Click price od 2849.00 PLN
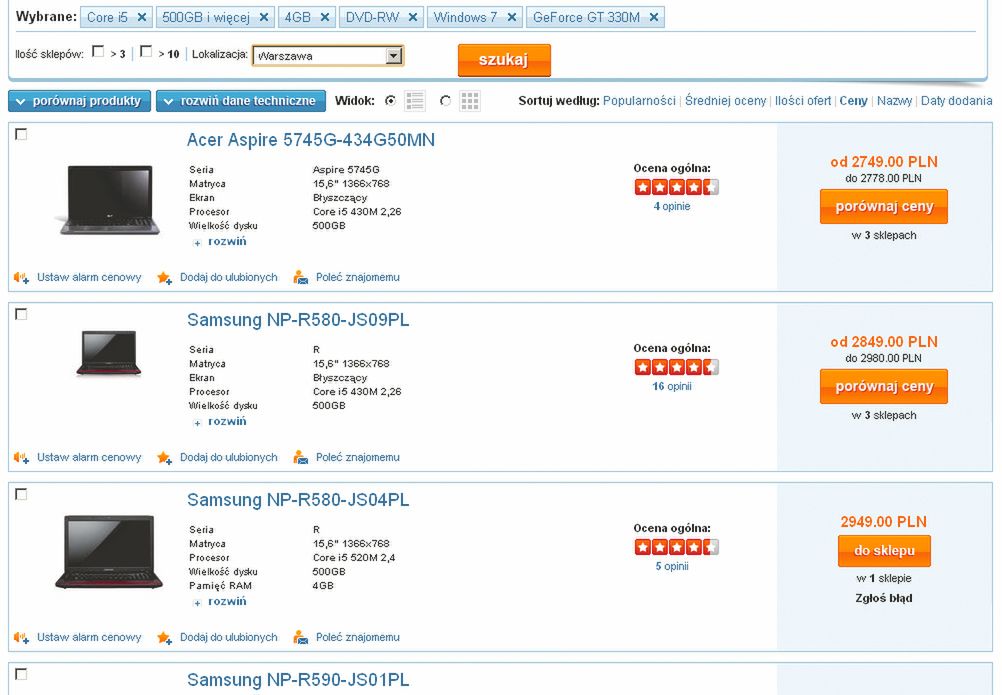1002x695 pixels. (x=884, y=342)
